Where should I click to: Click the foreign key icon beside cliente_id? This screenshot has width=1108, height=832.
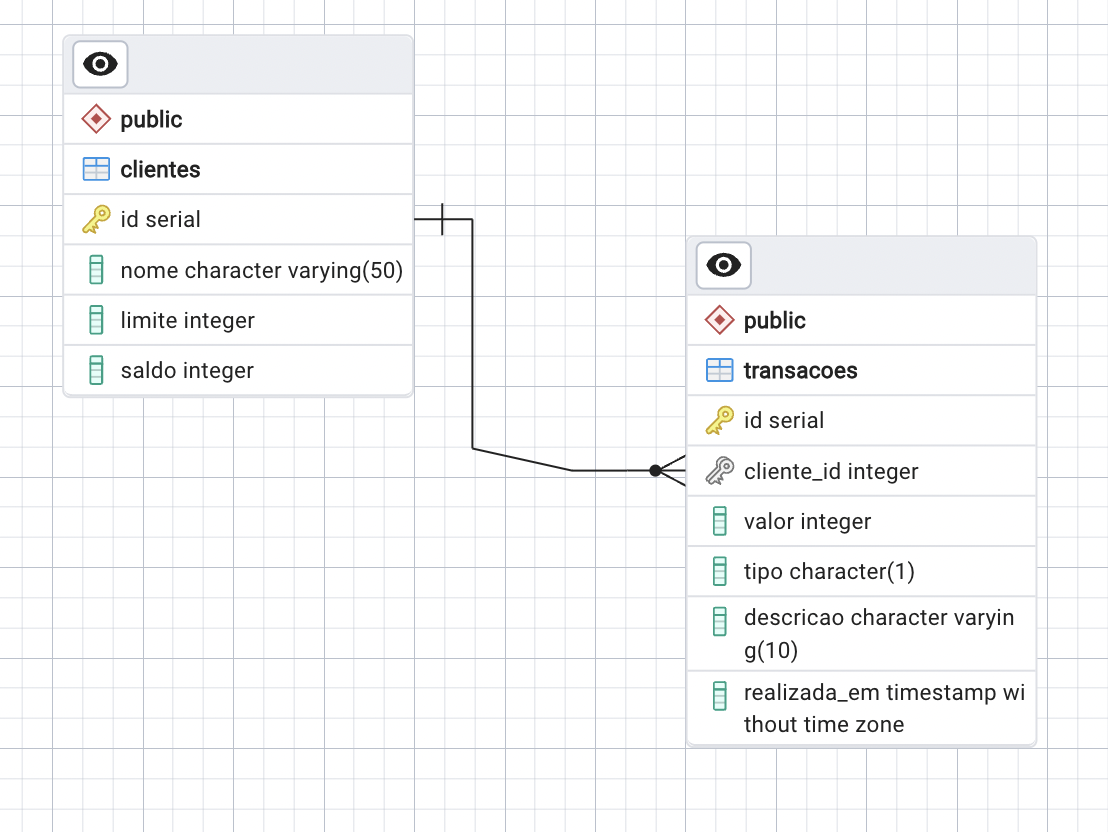[x=719, y=471]
